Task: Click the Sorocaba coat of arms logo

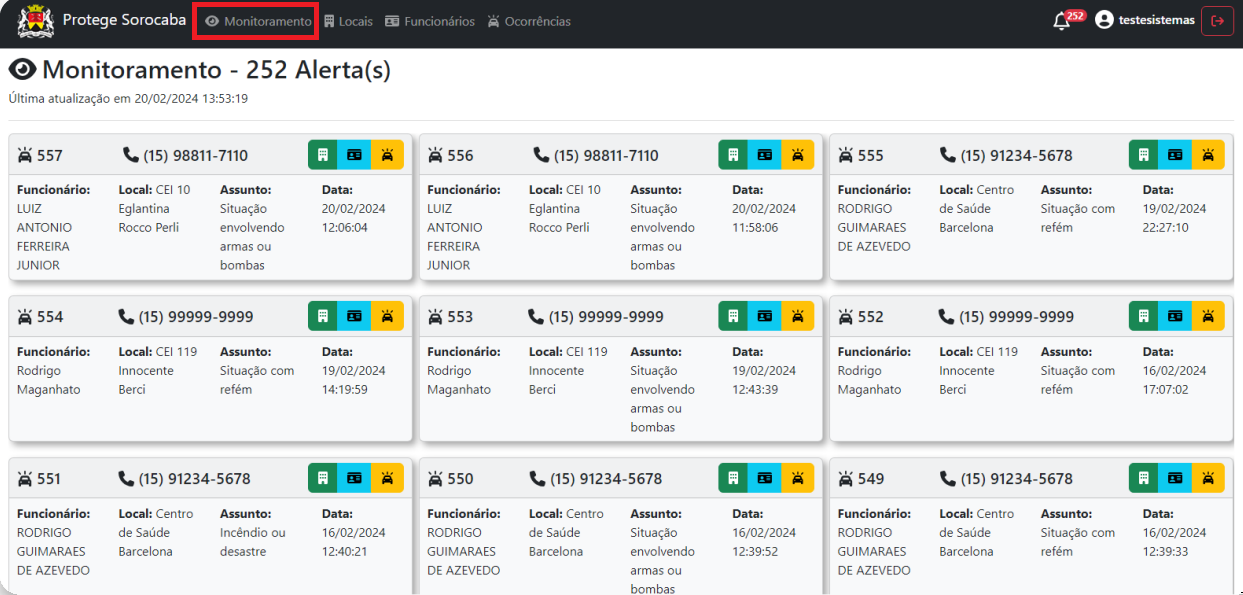Action: point(36,20)
